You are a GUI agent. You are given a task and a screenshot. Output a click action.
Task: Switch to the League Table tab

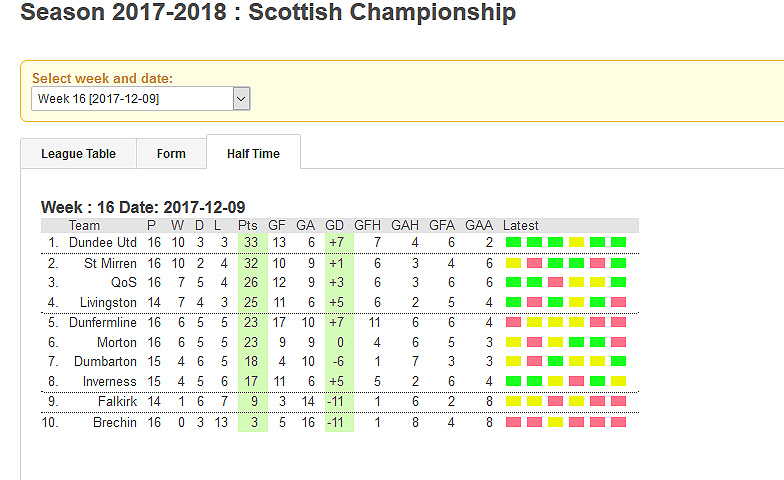[78, 154]
